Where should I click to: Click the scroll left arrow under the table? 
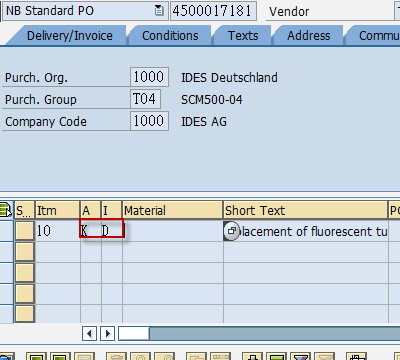(89, 333)
